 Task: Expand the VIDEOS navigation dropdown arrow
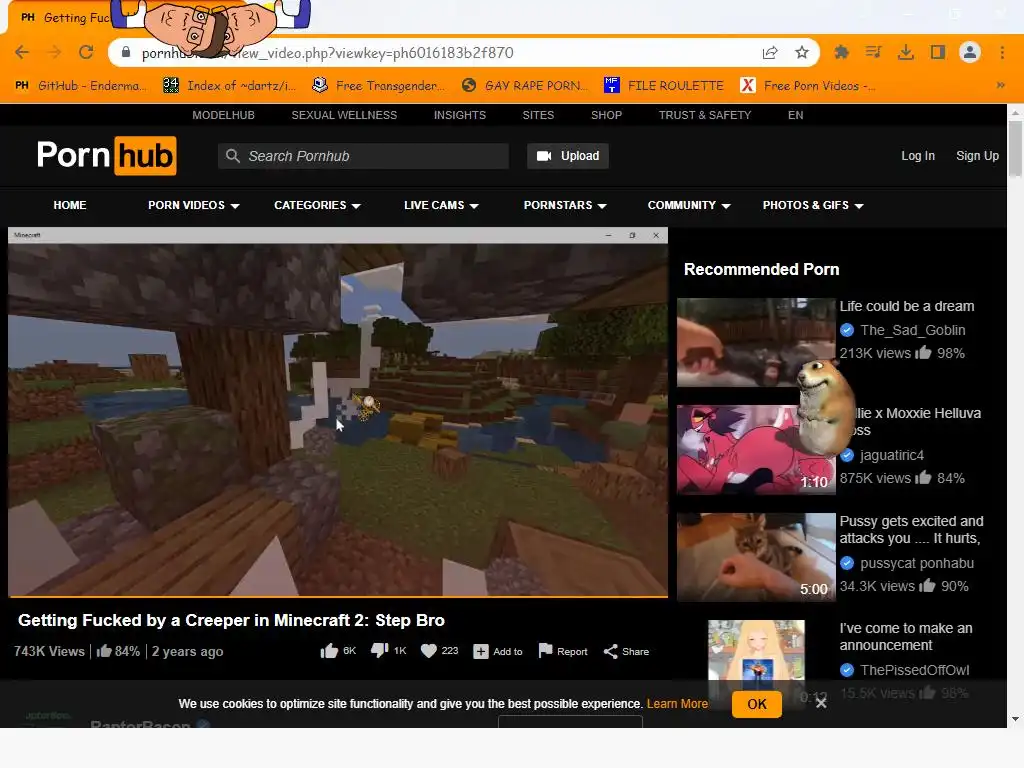click(x=235, y=206)
